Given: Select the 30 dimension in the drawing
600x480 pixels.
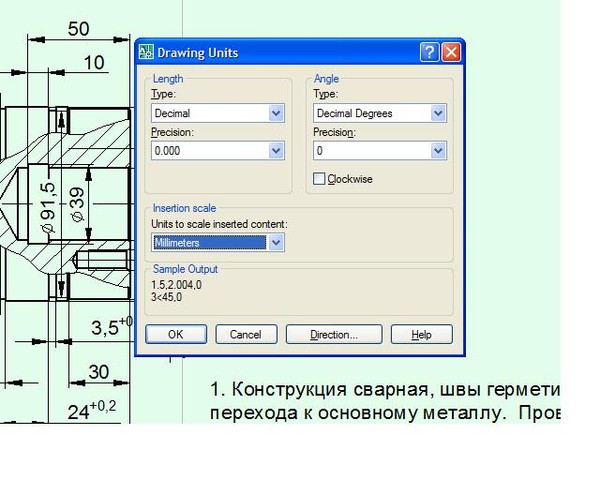Looking at the screenshot, I should click(99, 372).
